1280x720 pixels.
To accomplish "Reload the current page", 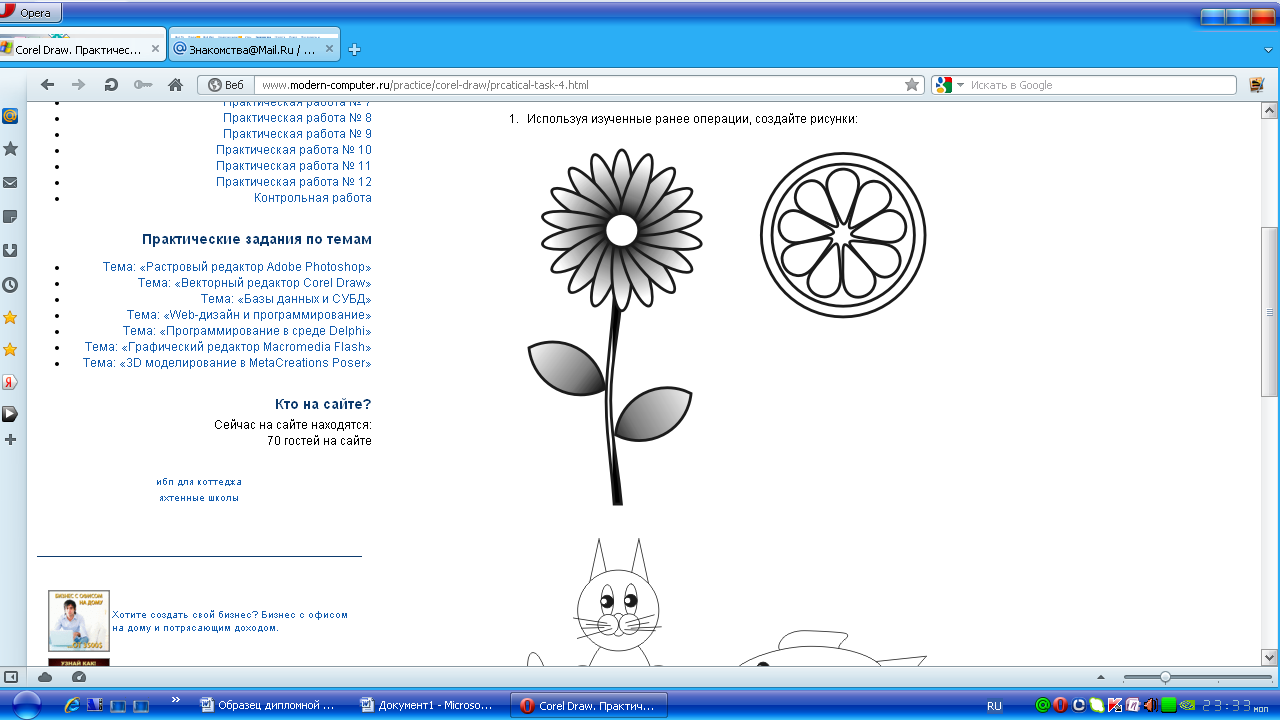I will pyautogui.click(x=111, y=85).
